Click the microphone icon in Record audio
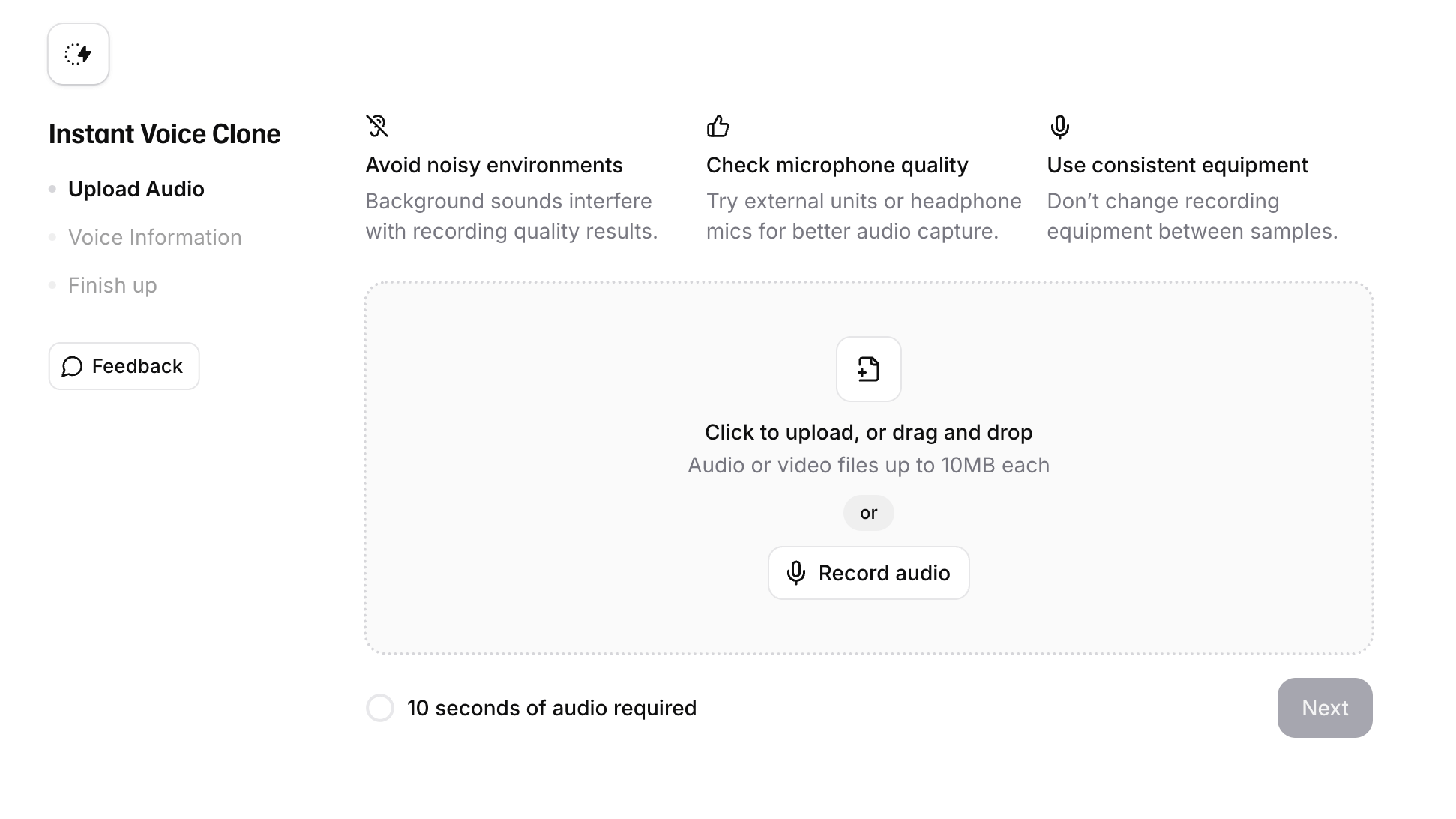 click(795, 573)
